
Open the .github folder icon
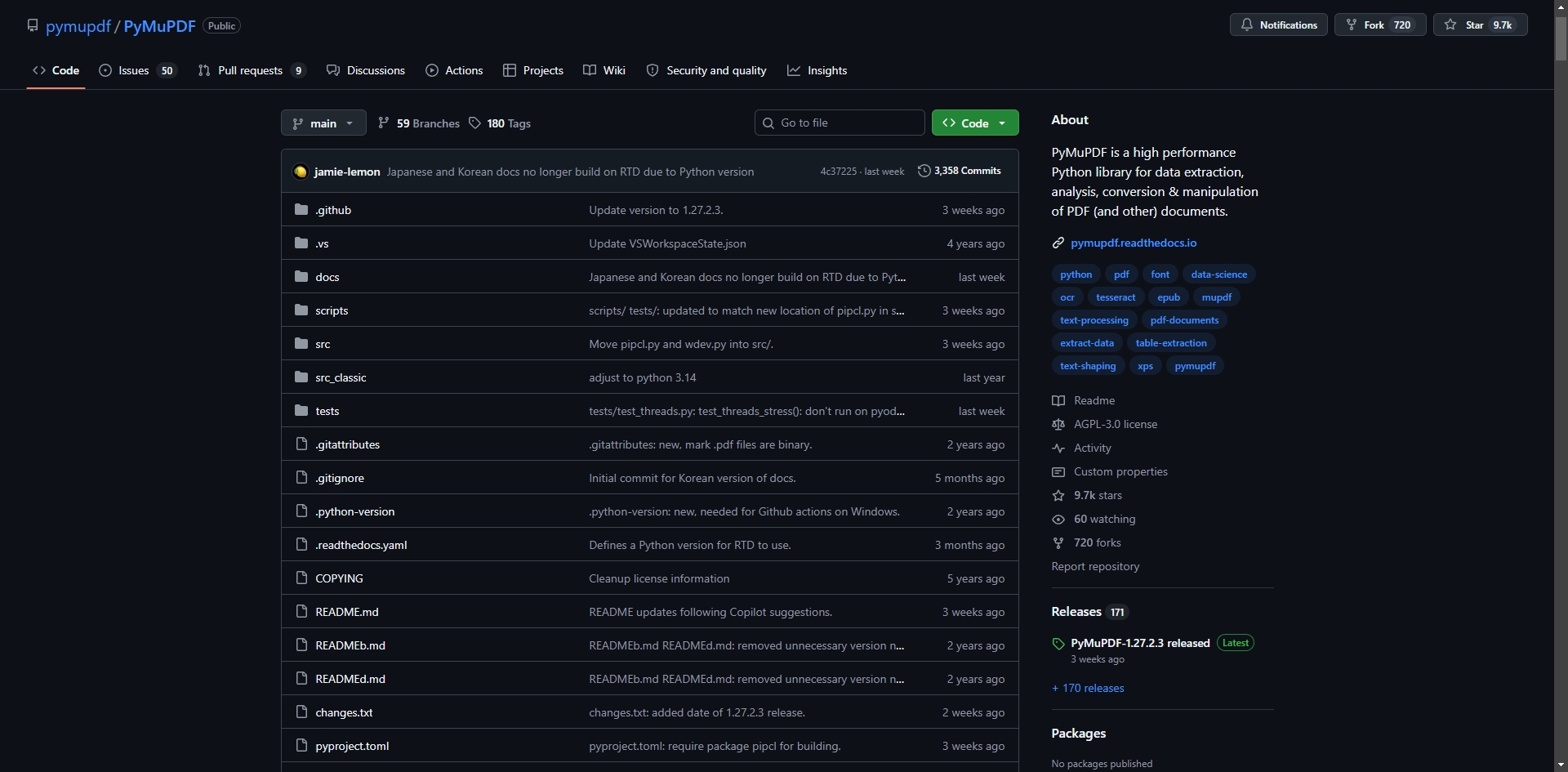(x=301, y=210)
